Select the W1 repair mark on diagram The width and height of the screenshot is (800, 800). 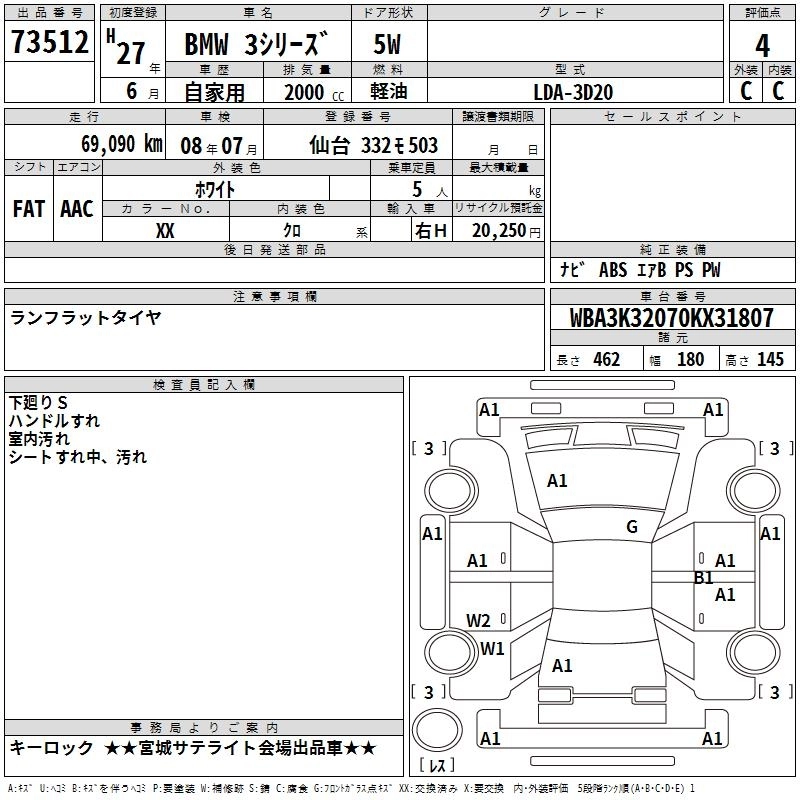click(x=492, y=648)
